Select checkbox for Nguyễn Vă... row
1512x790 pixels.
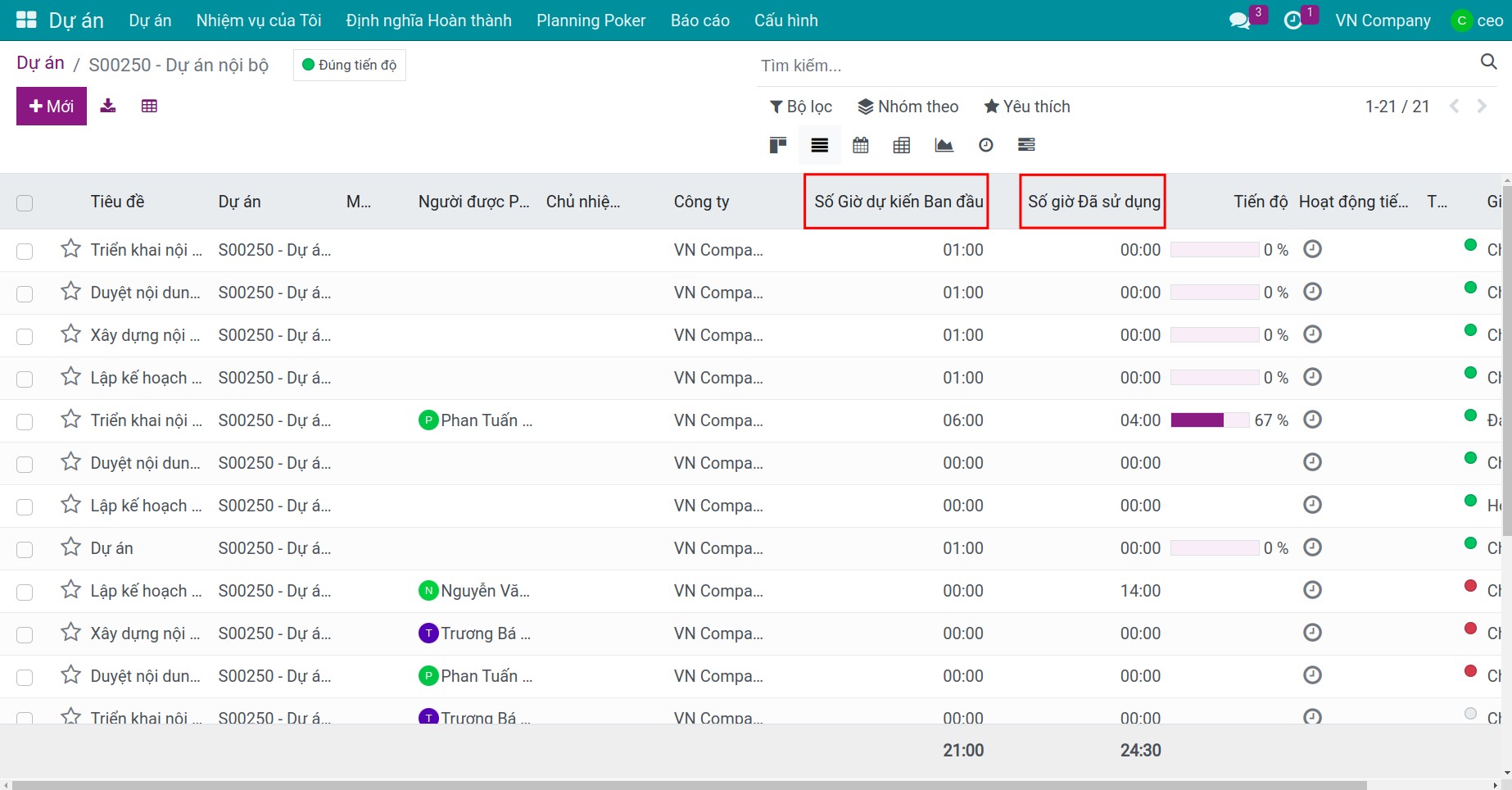coord(25,592)
